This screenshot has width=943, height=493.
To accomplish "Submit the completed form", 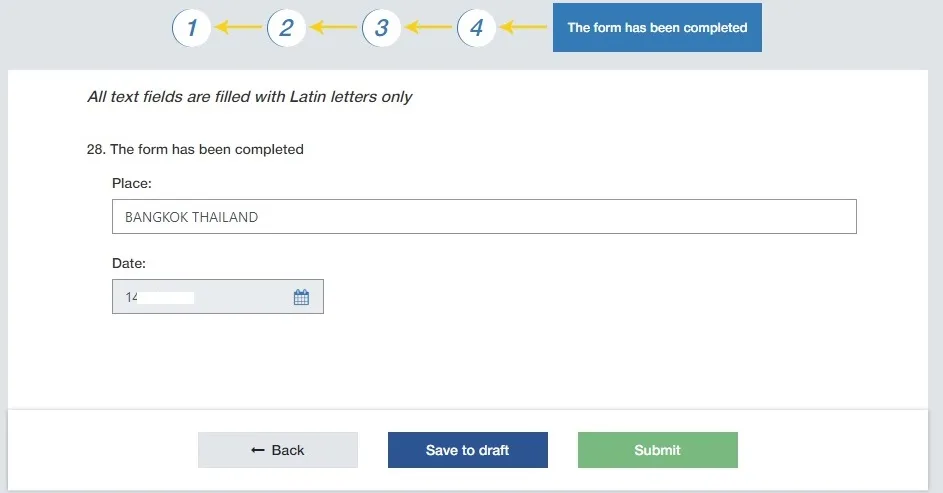I will 658,450.
